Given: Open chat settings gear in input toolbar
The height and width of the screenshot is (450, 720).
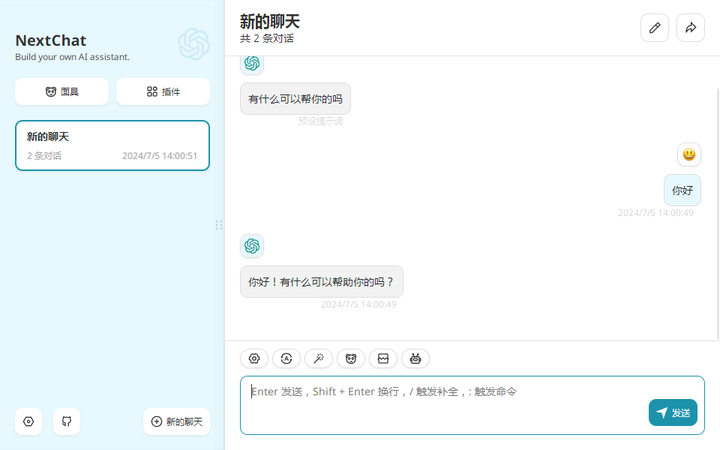Looking at the screenshot, I should point(254,359).
